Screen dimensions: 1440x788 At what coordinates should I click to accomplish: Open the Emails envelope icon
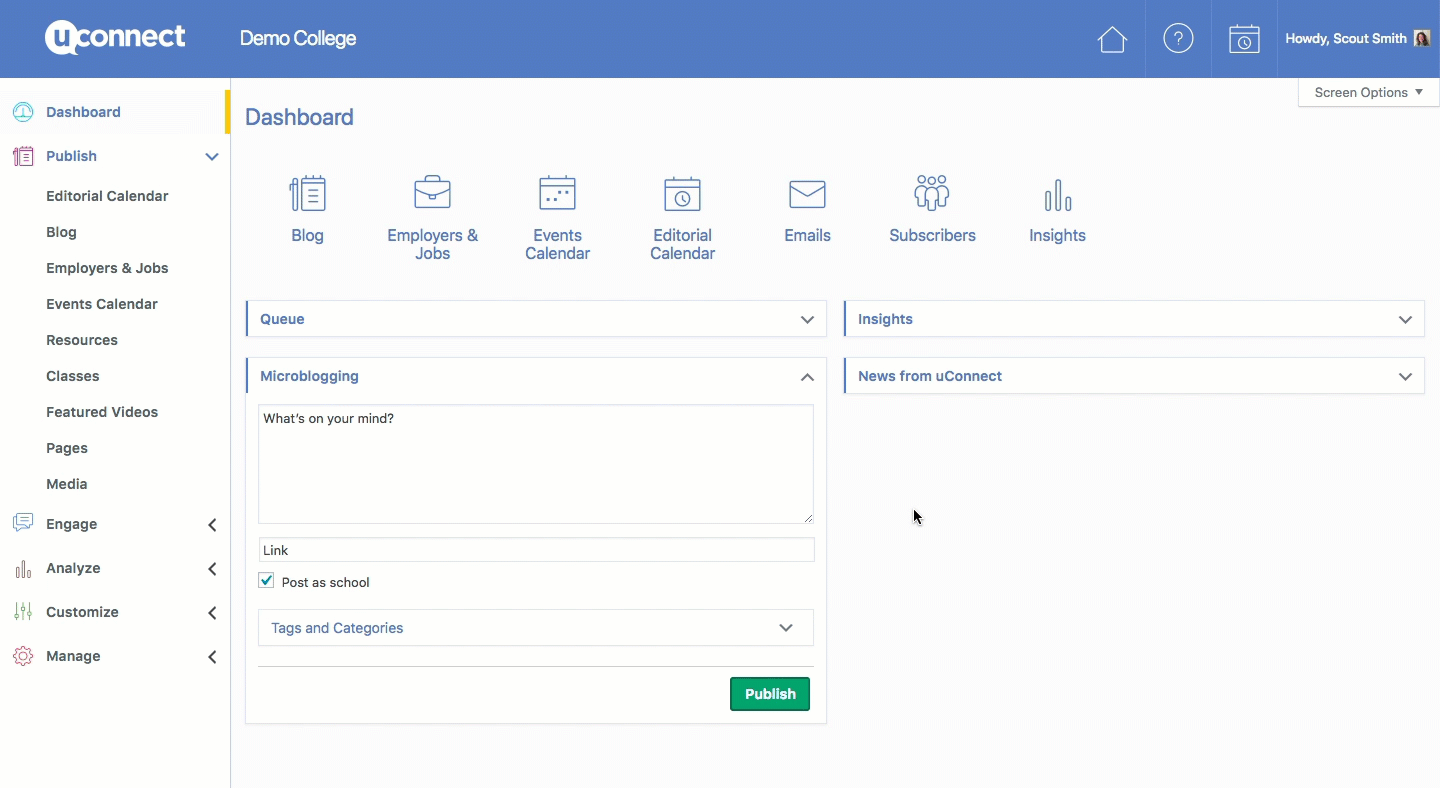tap(807, 194)
